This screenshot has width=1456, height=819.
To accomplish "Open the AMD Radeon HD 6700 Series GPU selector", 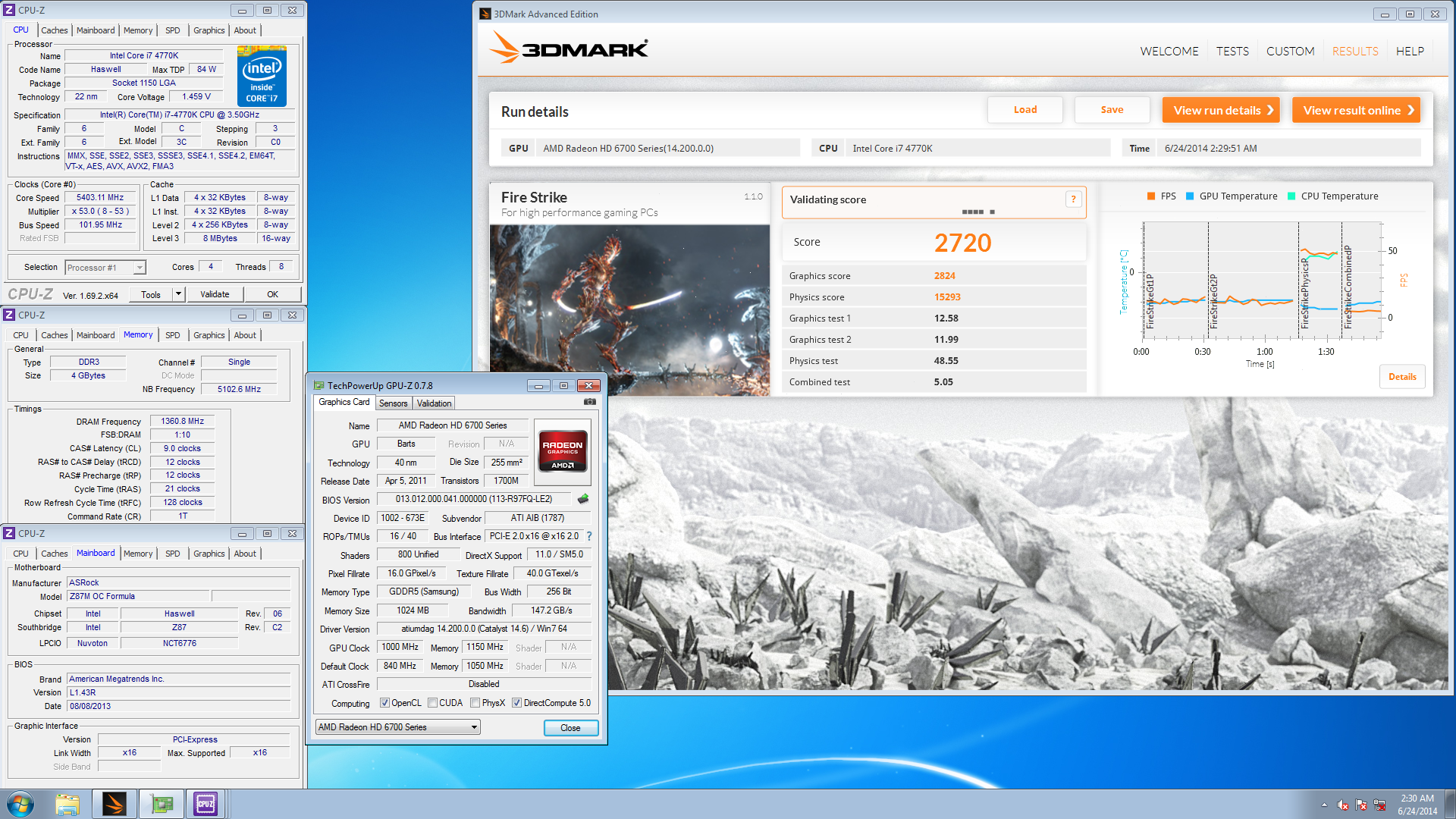I will [397, 727].
